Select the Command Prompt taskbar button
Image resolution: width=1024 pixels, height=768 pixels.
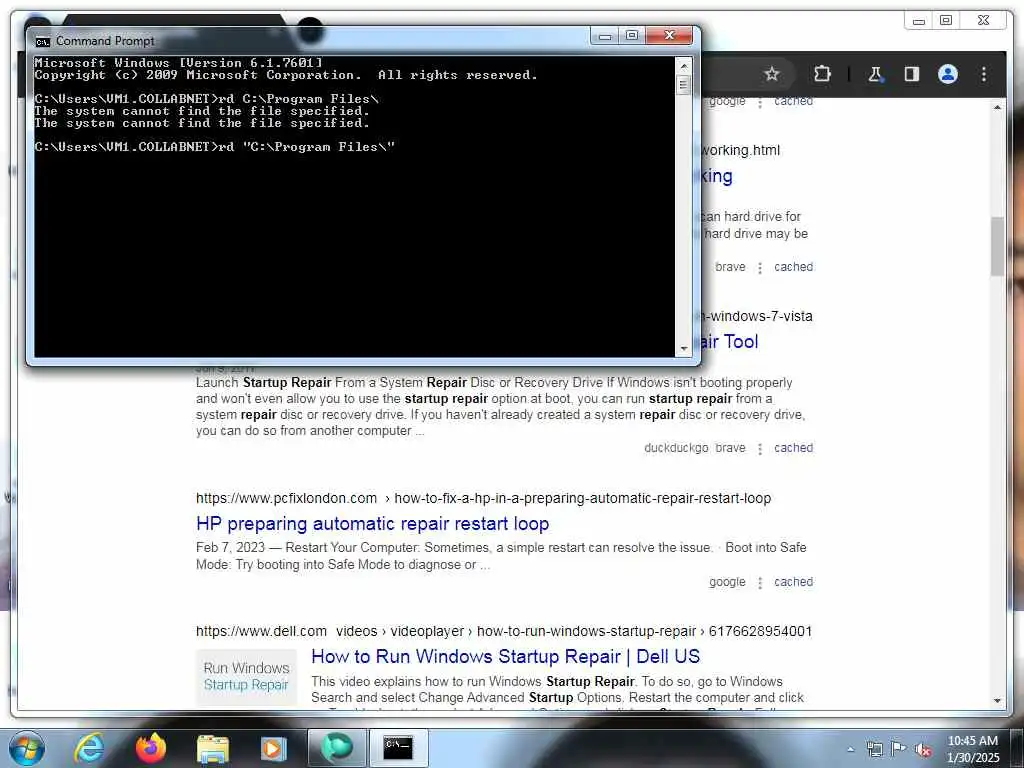click(x=398, y=748)
